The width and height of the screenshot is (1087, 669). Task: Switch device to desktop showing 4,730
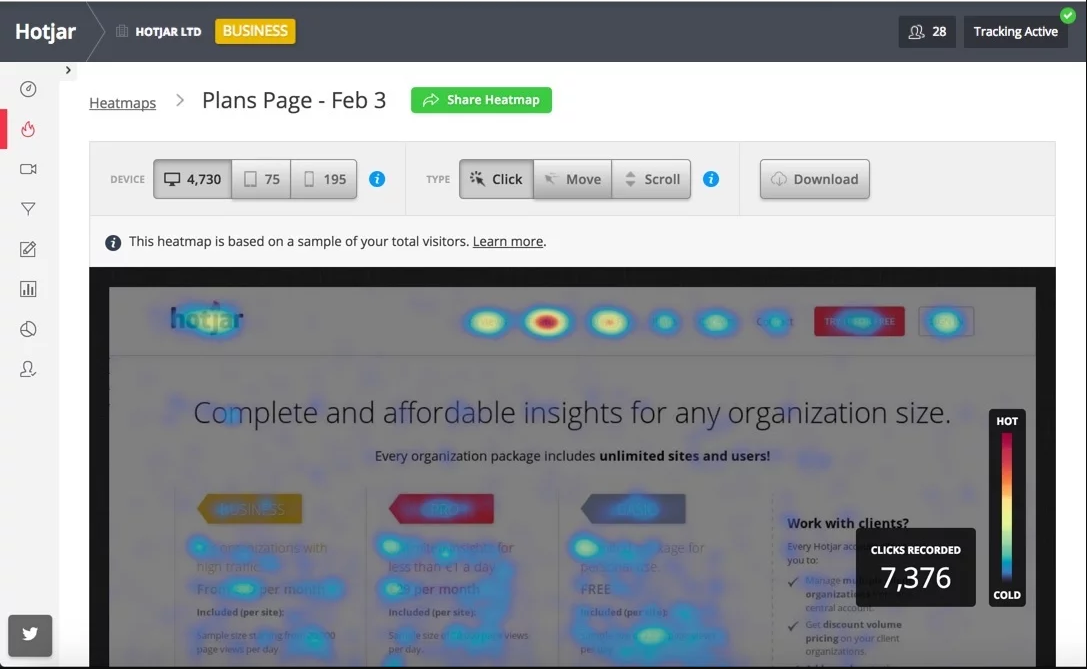[x=192, y=179]
